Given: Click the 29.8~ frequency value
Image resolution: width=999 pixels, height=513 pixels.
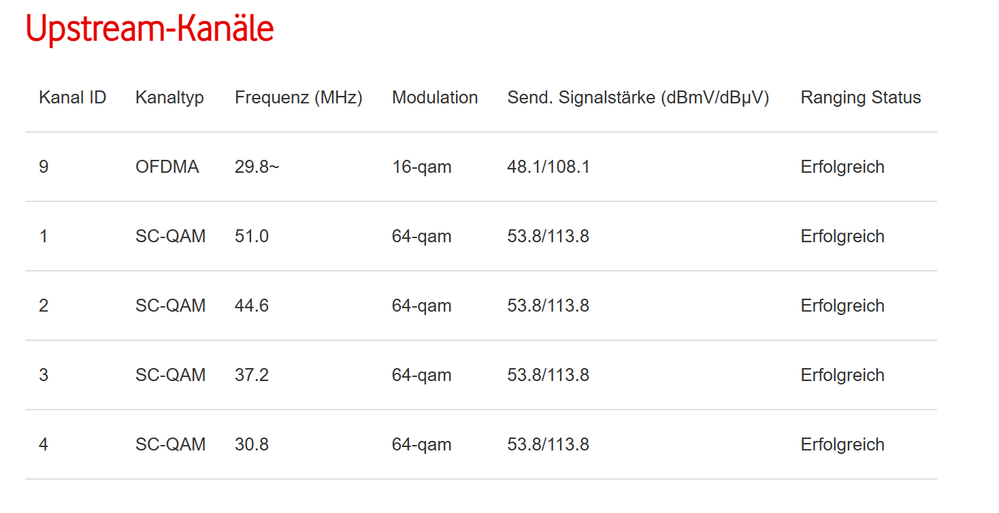Looking at the screenshot, I should [257, 167].
